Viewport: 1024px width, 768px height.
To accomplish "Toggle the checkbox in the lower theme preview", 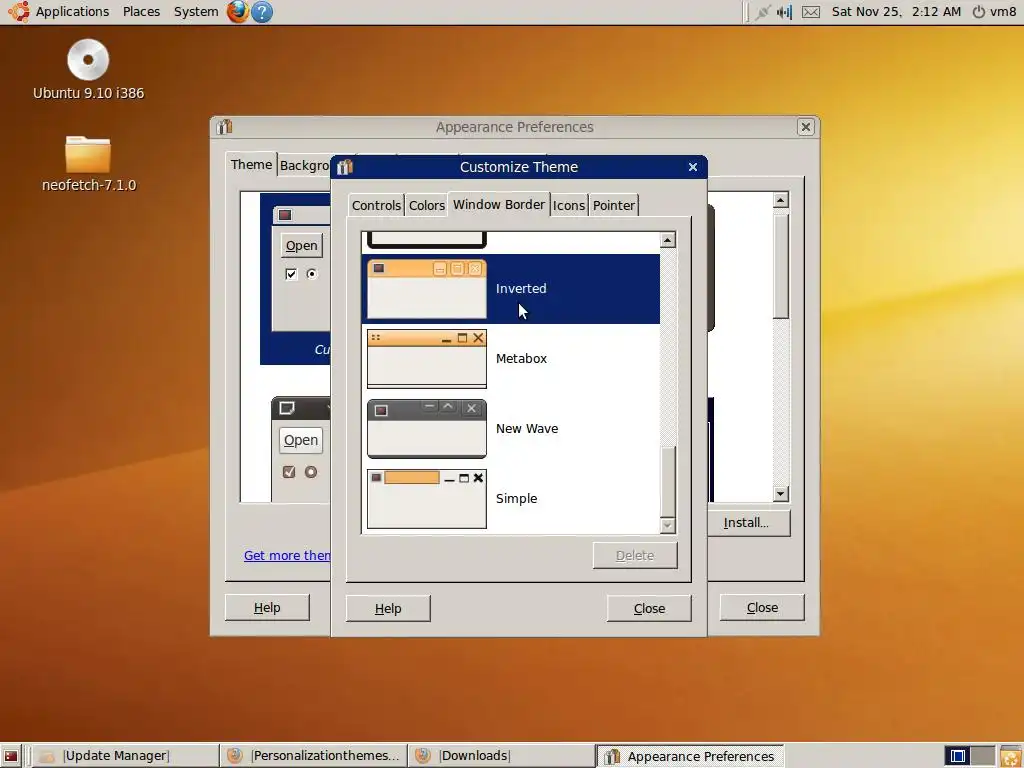I will coord(289,472).
